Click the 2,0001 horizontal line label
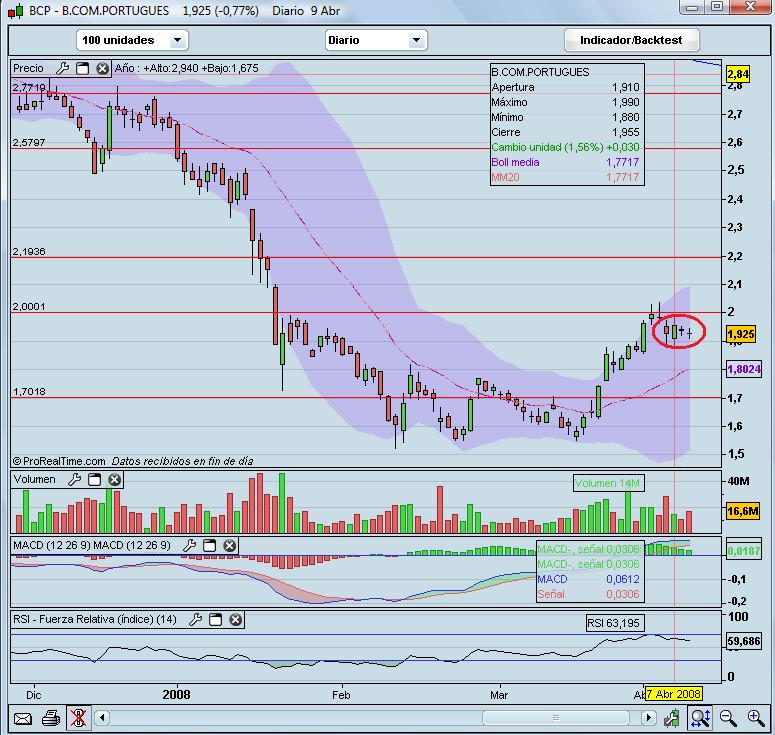 pyautogui.click(x=29, y=306)
